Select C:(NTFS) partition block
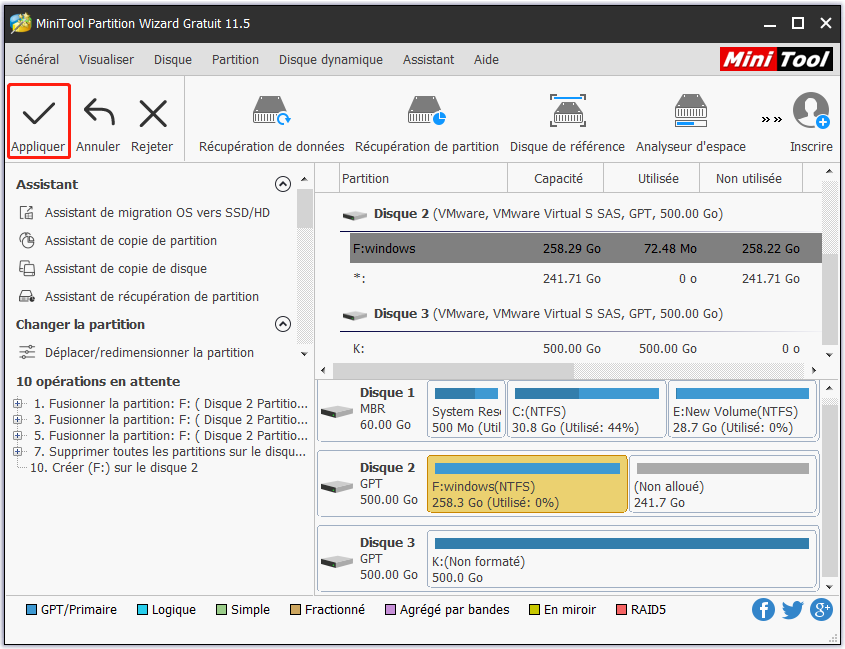 pos(586,410)
